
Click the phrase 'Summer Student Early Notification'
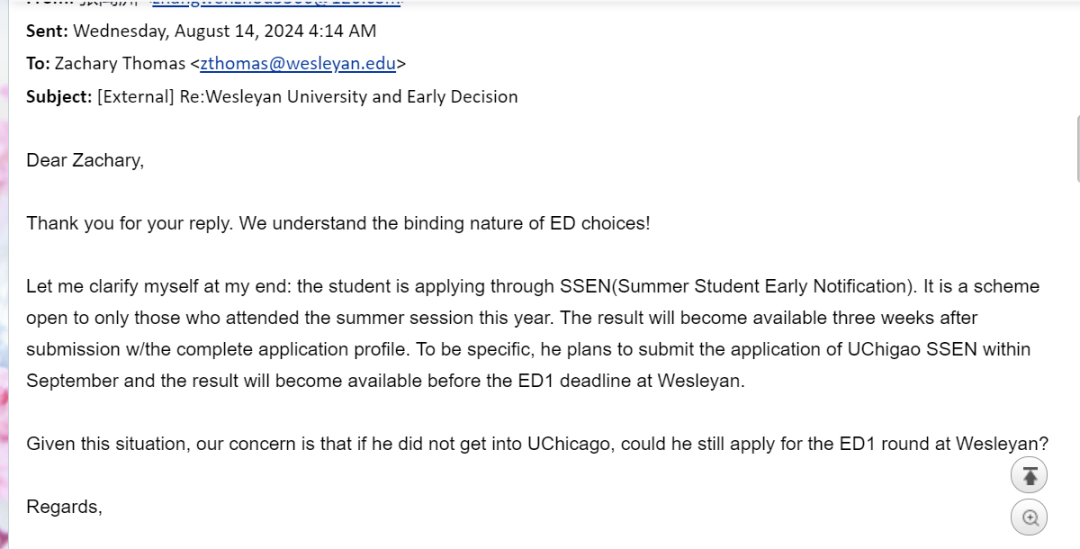tap(763, 287)
